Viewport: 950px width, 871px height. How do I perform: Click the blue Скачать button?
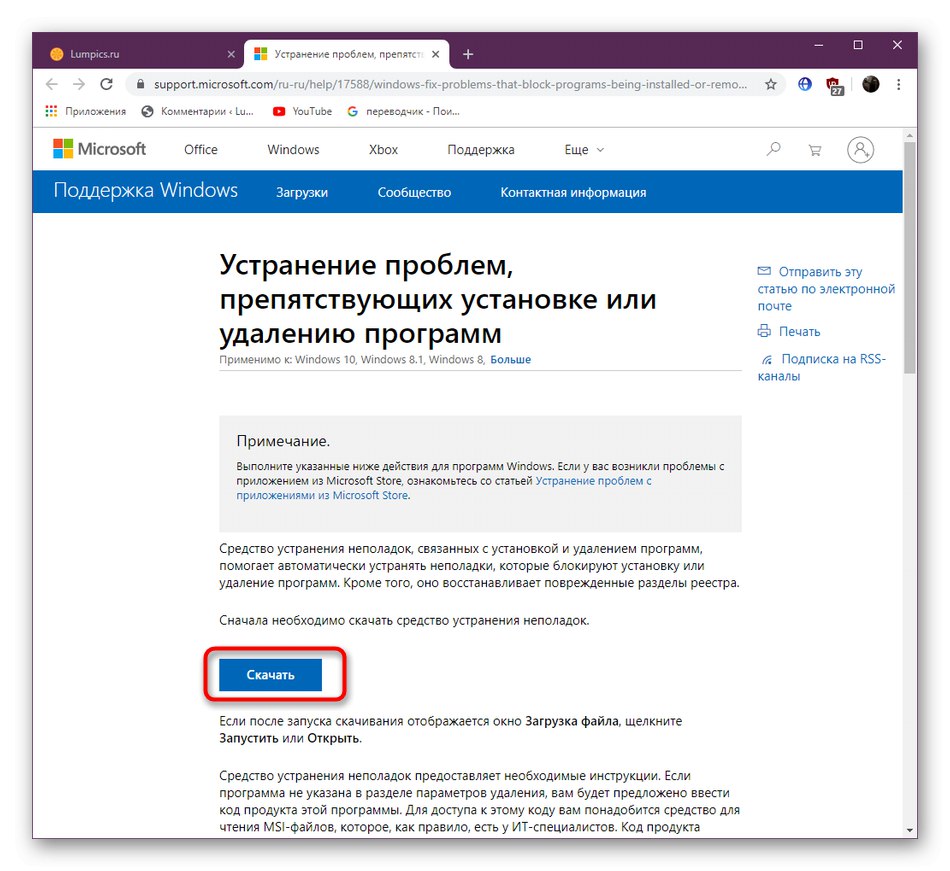click(270, 675)
